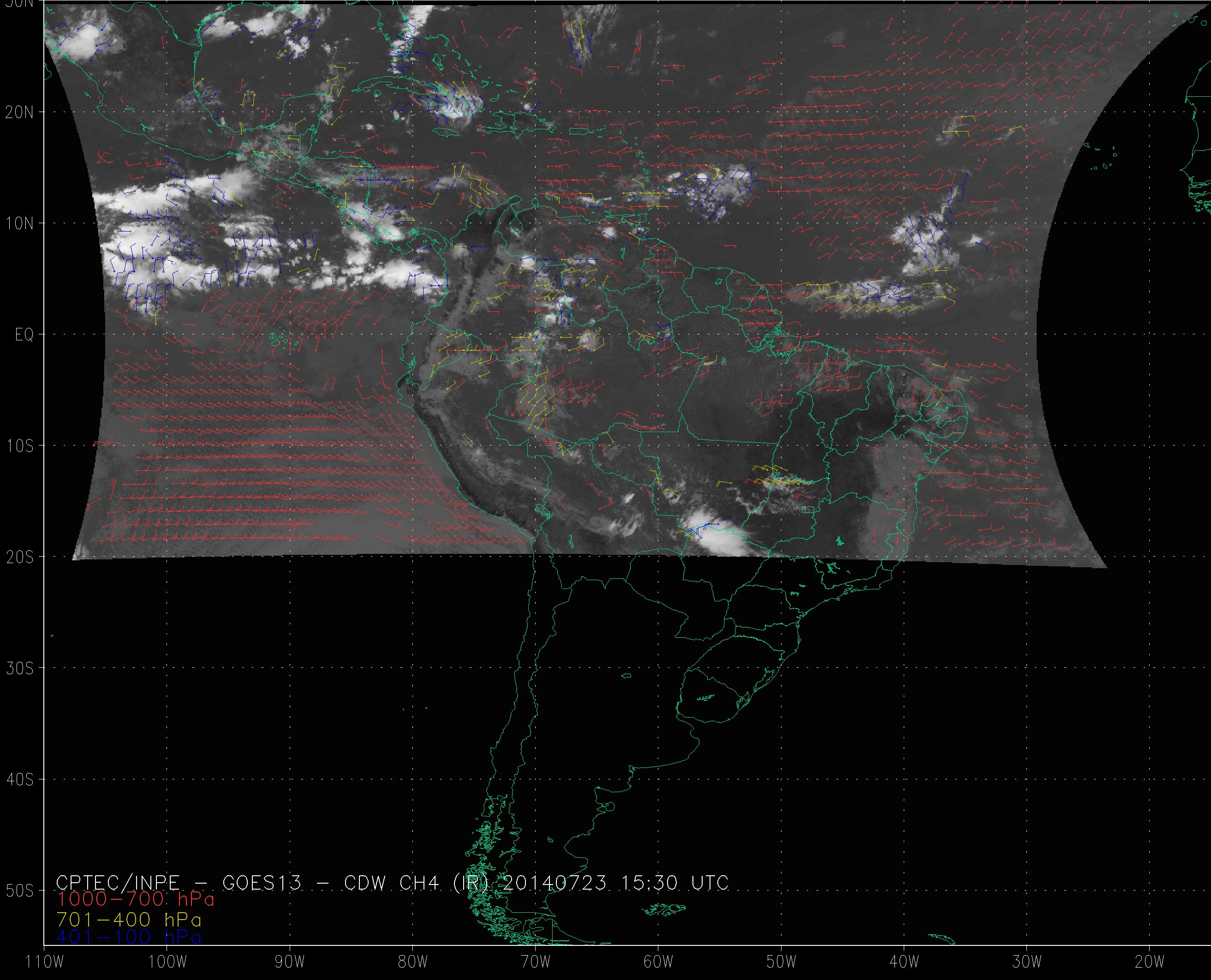Click the 401-100 hPa blue legend entry
This screenshot has width=1211, height=980.
click(129, 937)
